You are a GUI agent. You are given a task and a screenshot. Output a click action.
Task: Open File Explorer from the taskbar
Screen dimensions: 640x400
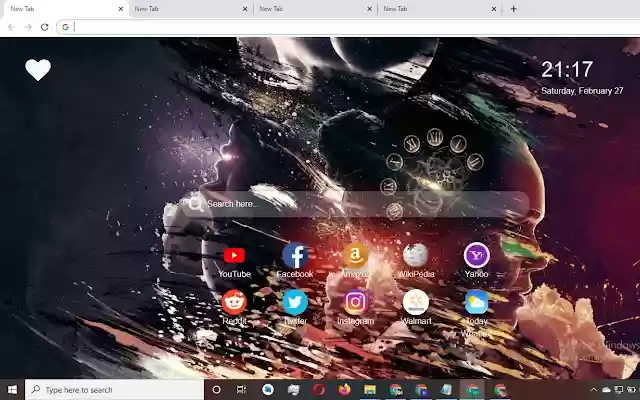370,390
